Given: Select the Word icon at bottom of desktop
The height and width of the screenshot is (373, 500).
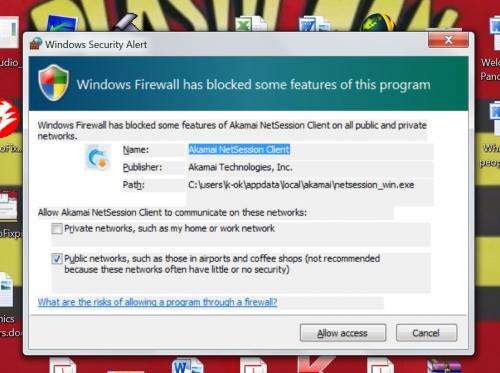Looking at the screenshot, I should tap(187, 365).
